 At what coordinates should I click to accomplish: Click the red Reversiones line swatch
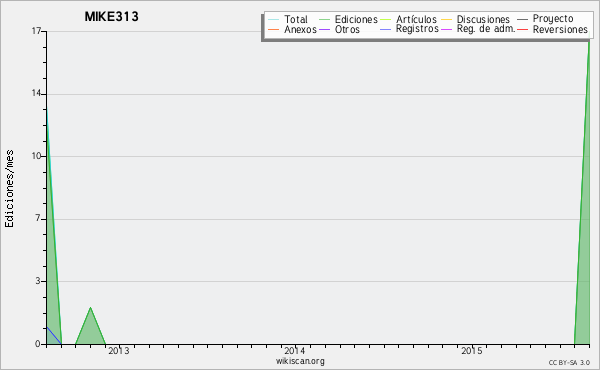pos(523,29)
